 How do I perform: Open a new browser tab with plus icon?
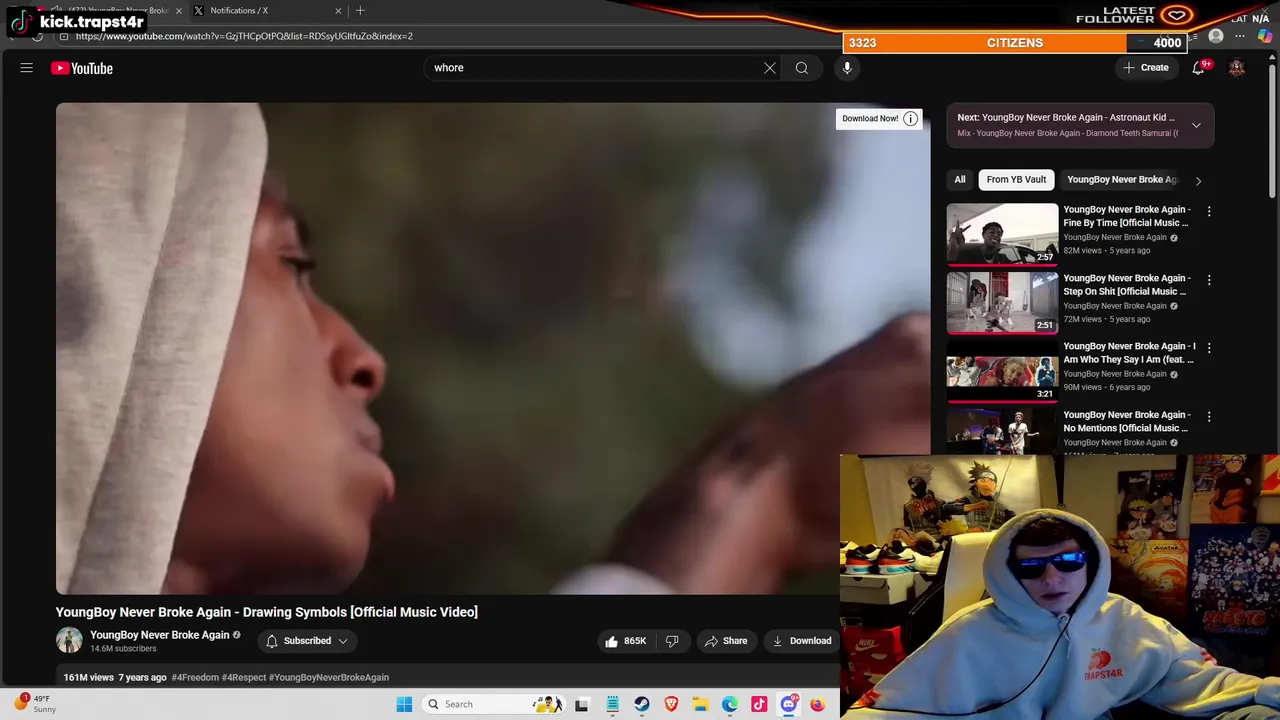360,11
